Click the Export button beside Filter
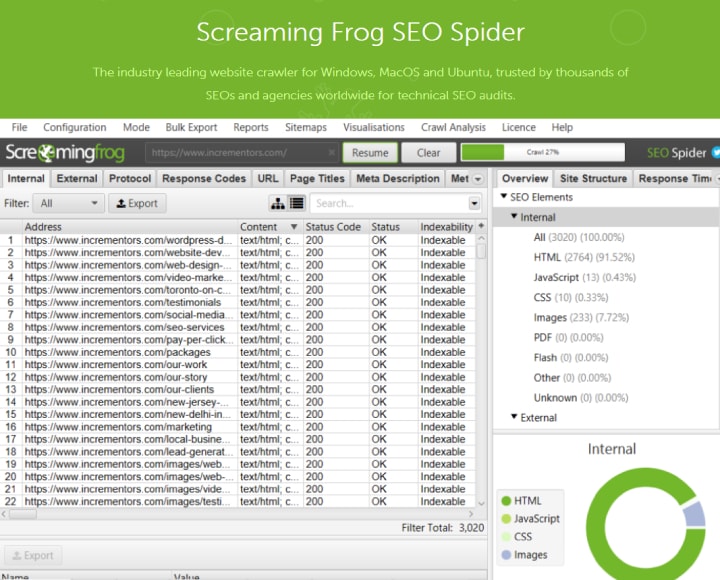720x580 pixels. (137, 203)
